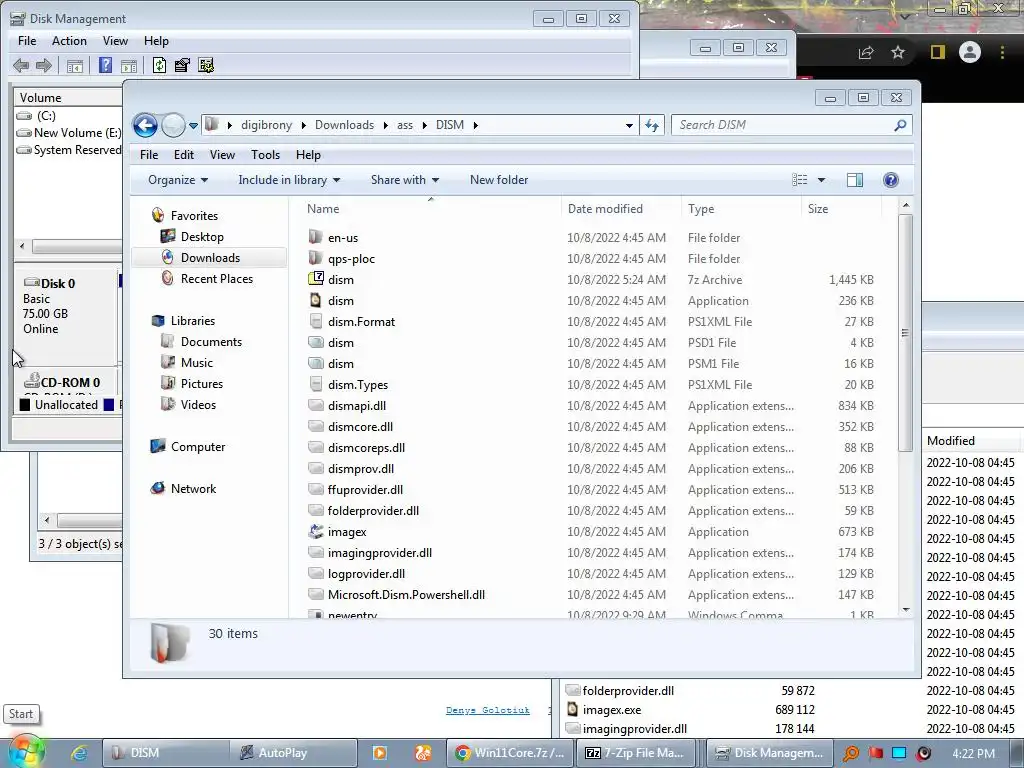Viewport: 1024px width, 768px height.
Task: Expand the breadcrumb arrow after DISM
Action: pos(475,125)
